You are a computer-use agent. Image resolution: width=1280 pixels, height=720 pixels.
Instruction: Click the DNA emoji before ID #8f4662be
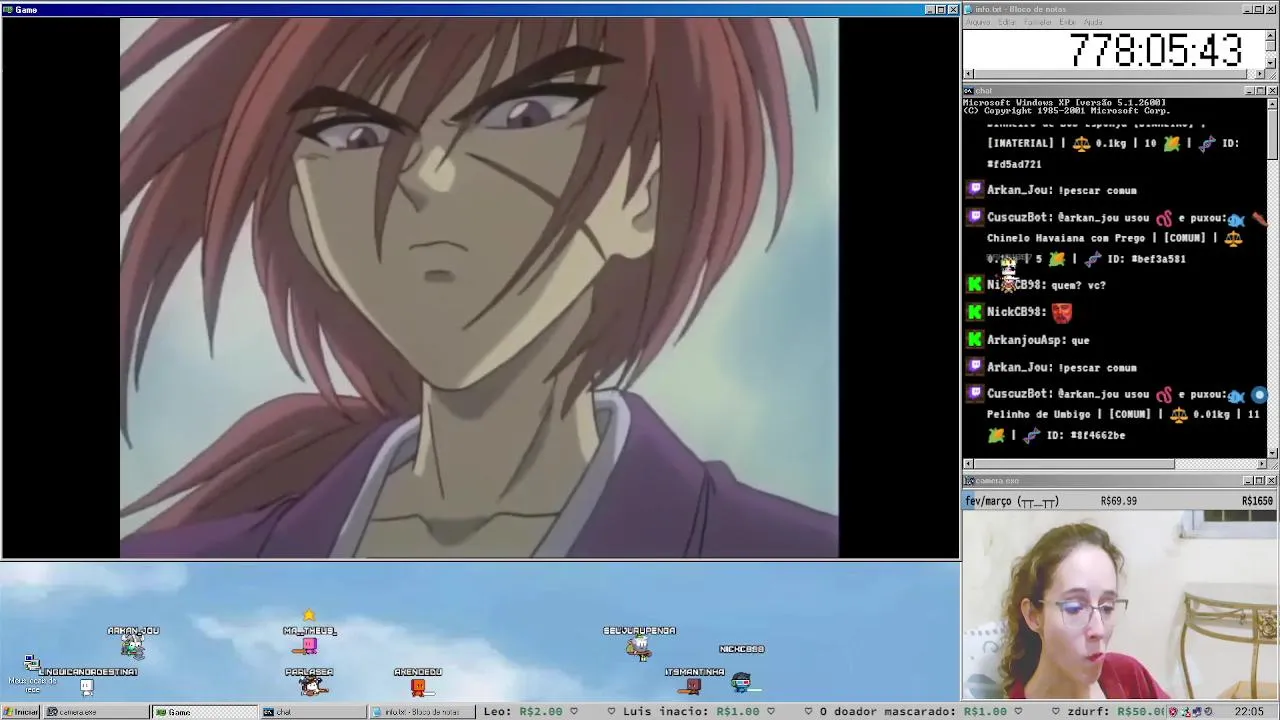tap(1032, 436)
